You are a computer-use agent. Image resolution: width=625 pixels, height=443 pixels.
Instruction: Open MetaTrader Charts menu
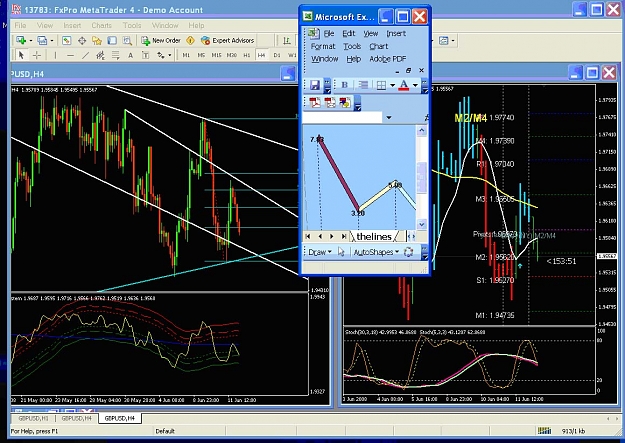pos(102,26)
